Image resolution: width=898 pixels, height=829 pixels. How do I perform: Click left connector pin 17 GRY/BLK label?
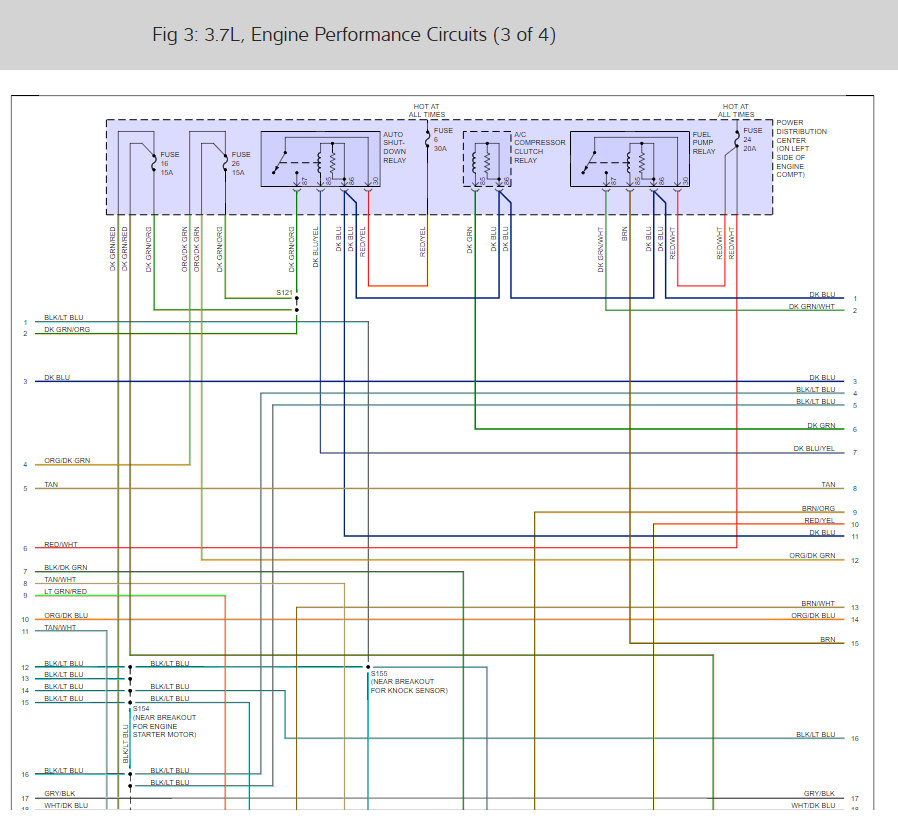pyautogui.click(x=60, y=794)
